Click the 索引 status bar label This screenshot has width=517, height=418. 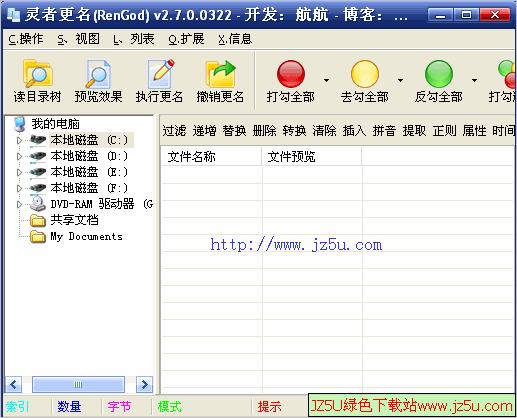pyautogui.click(x=17, y=407)
